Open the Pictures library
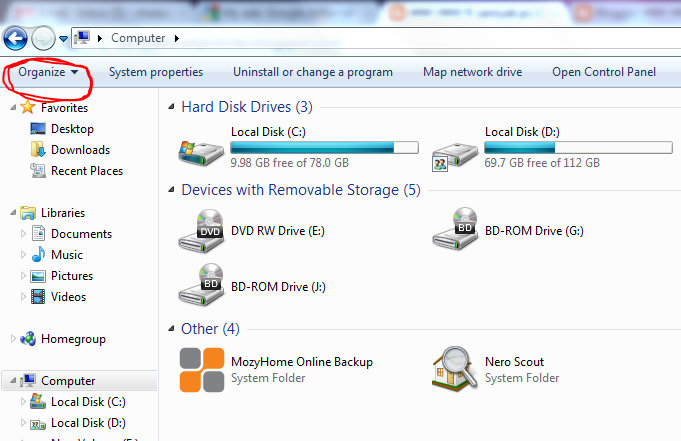This screenshot has height=441, width=681. pyautogui.click(x=72, y=276)
